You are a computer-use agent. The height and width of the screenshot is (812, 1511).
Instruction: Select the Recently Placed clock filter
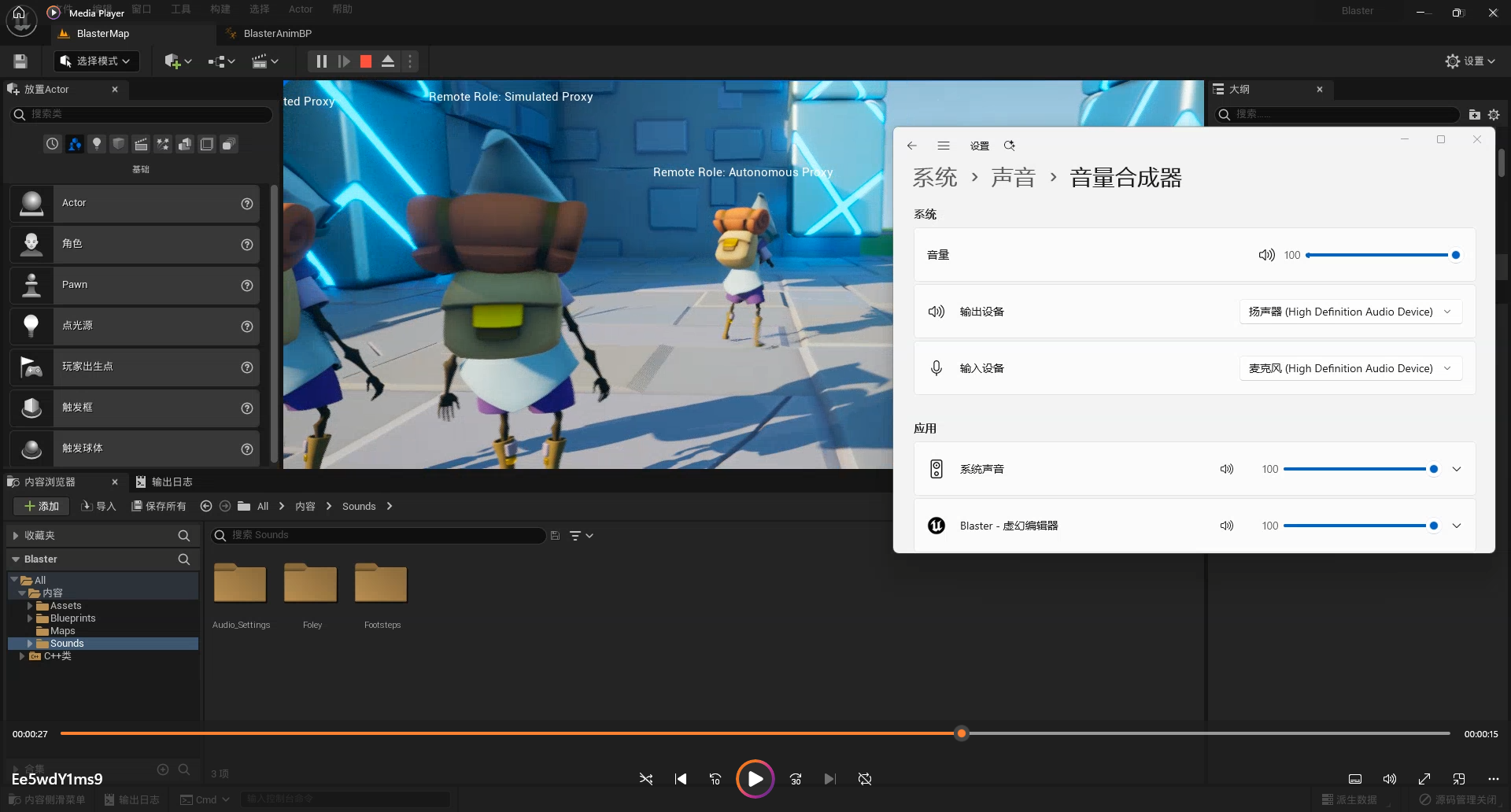click(52, 144)
